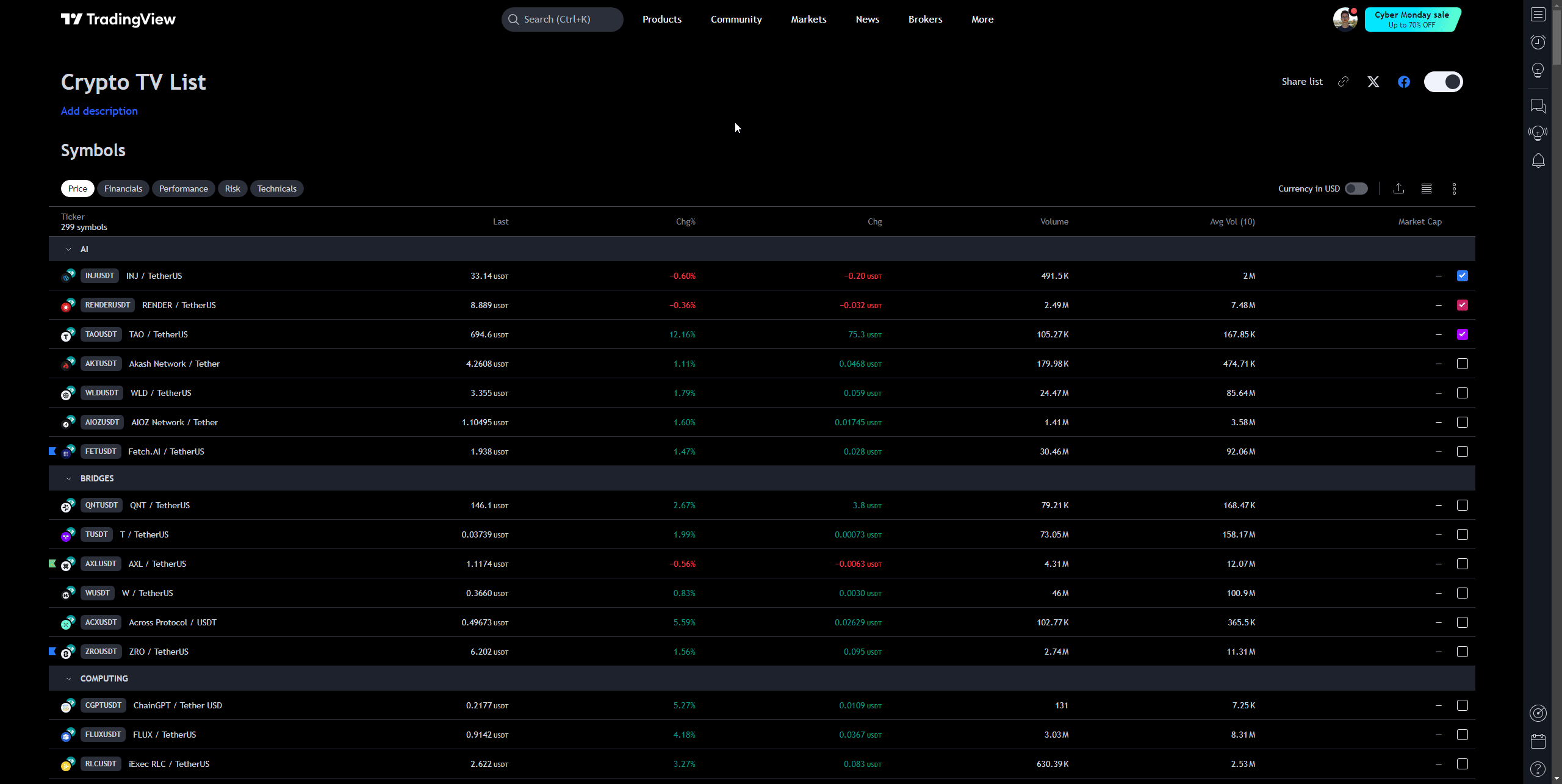Screen dimensions: 1562x784
Task: Collapse the COMPUTING section
Action: point(68,678)
